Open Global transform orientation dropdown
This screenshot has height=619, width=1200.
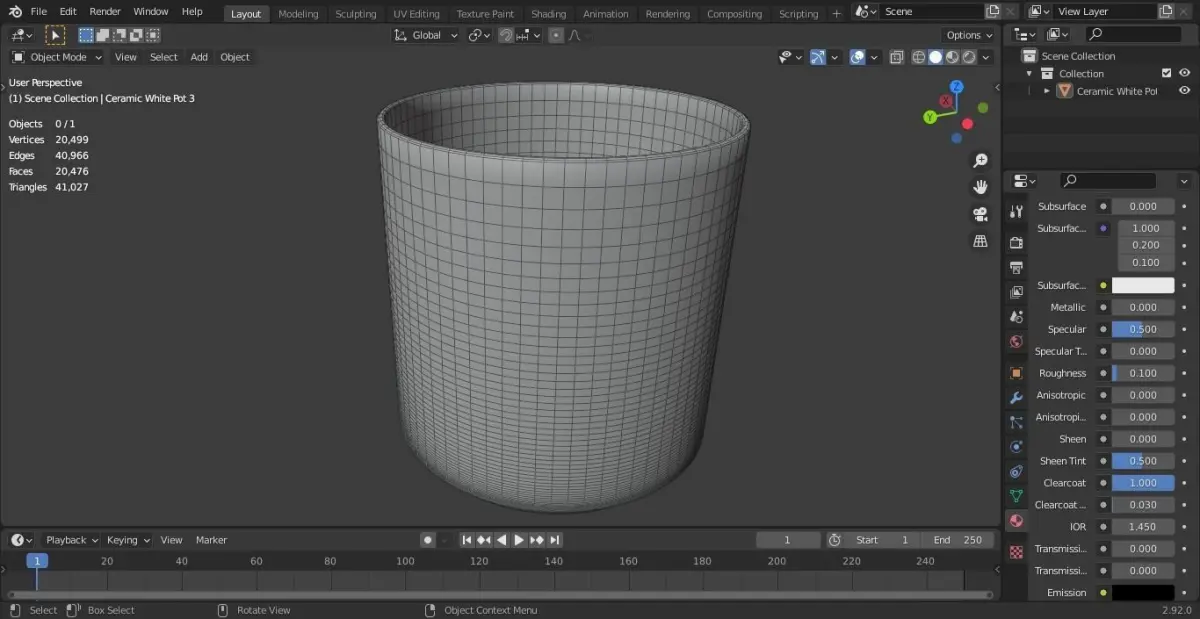tap(426, 35)
